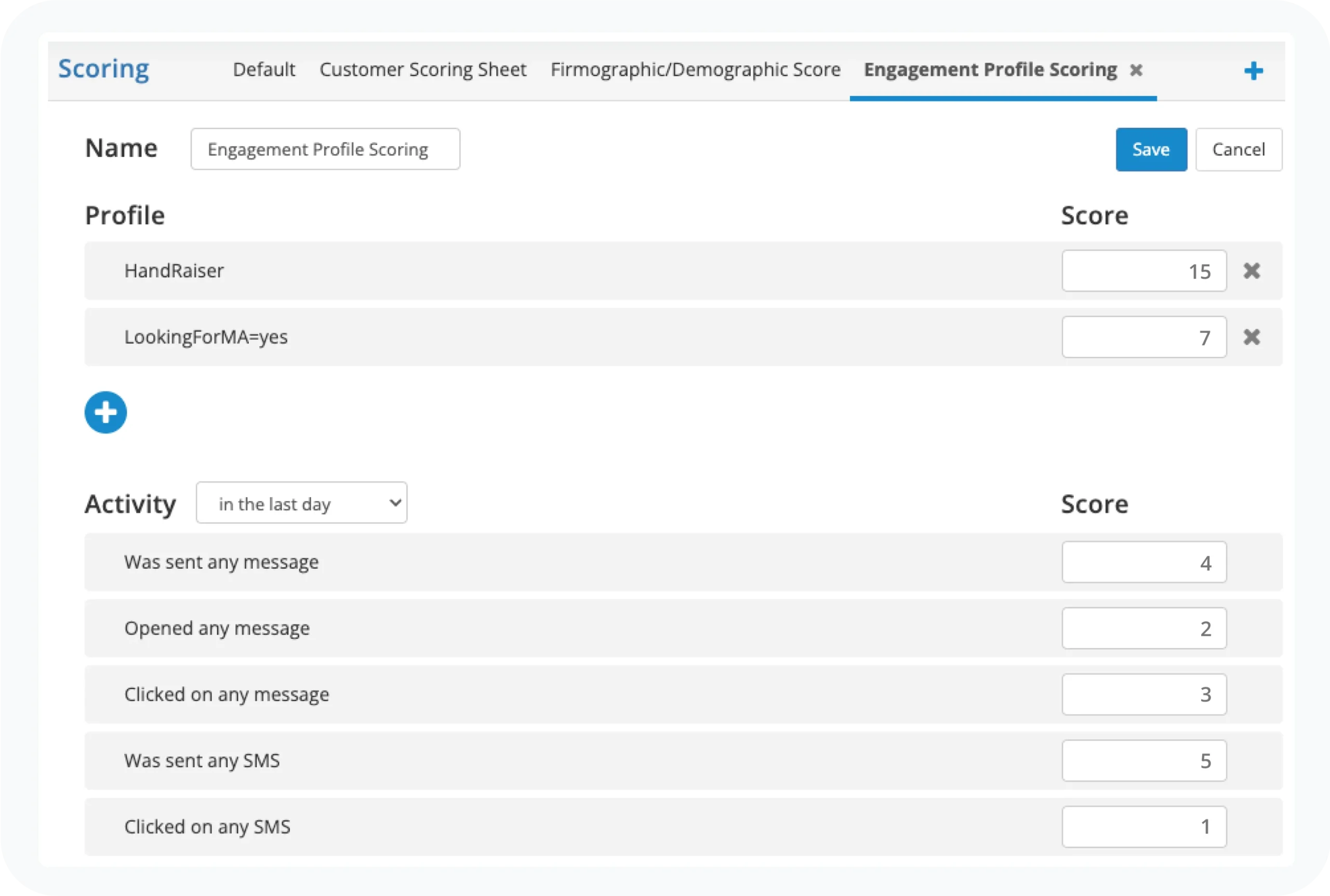Image resolution: width=1330 pixels, height=896 pixels.
Task: Click the HandRaiser score field
Action: 1143,271
